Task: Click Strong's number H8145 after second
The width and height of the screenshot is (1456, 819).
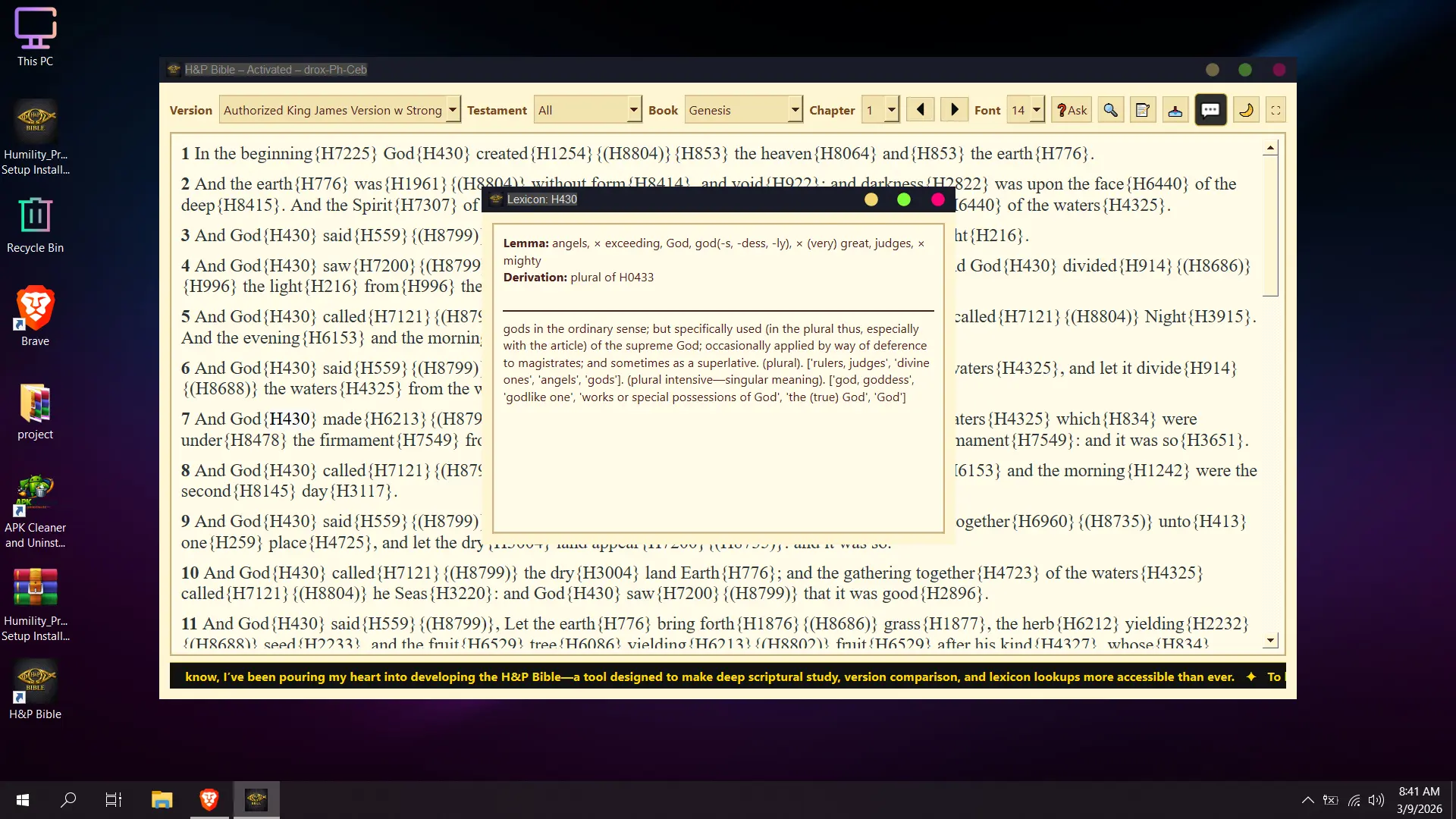Action: [263, 491]
